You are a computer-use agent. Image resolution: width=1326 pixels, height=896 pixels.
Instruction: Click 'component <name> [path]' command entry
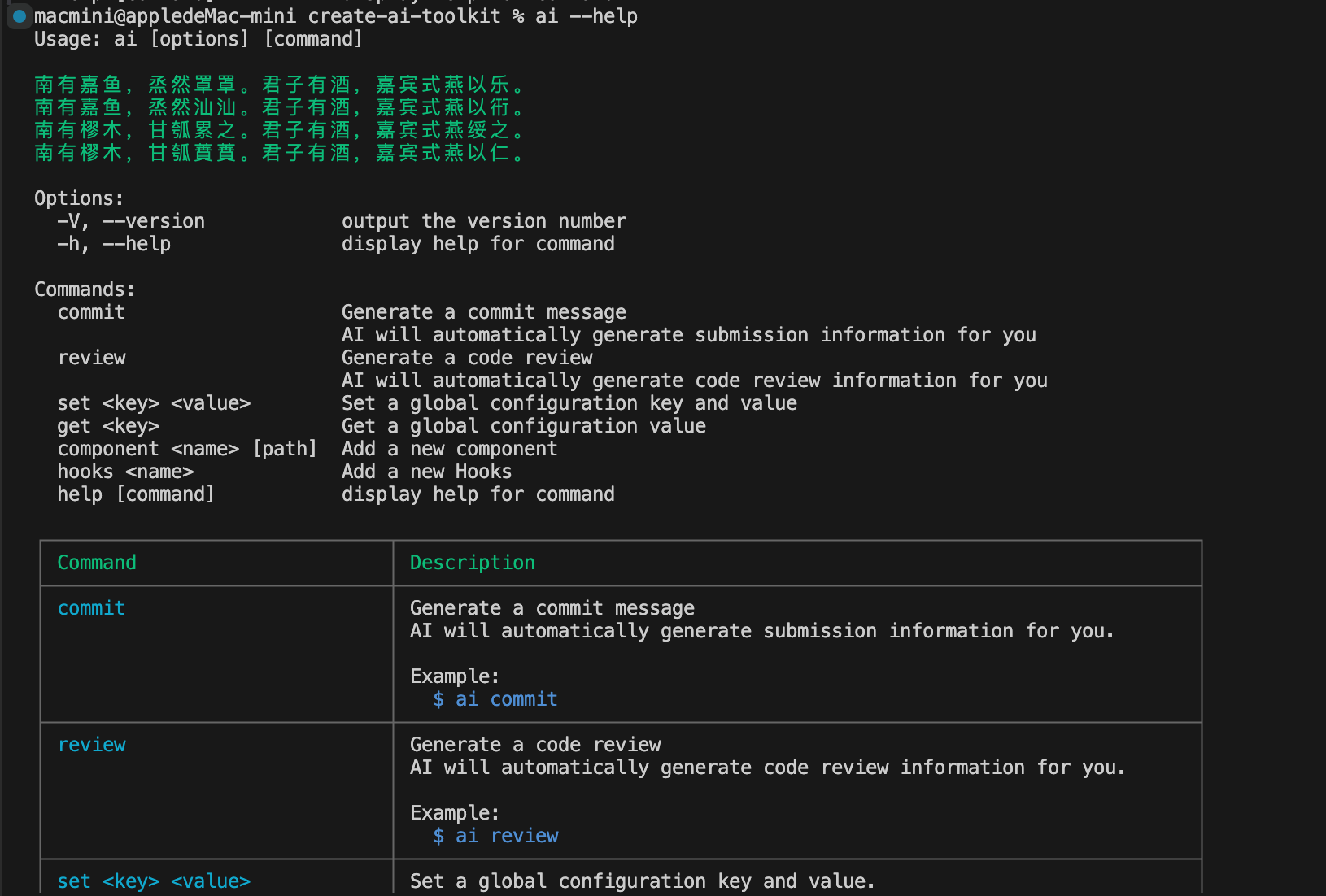click(x=187, y=449)
